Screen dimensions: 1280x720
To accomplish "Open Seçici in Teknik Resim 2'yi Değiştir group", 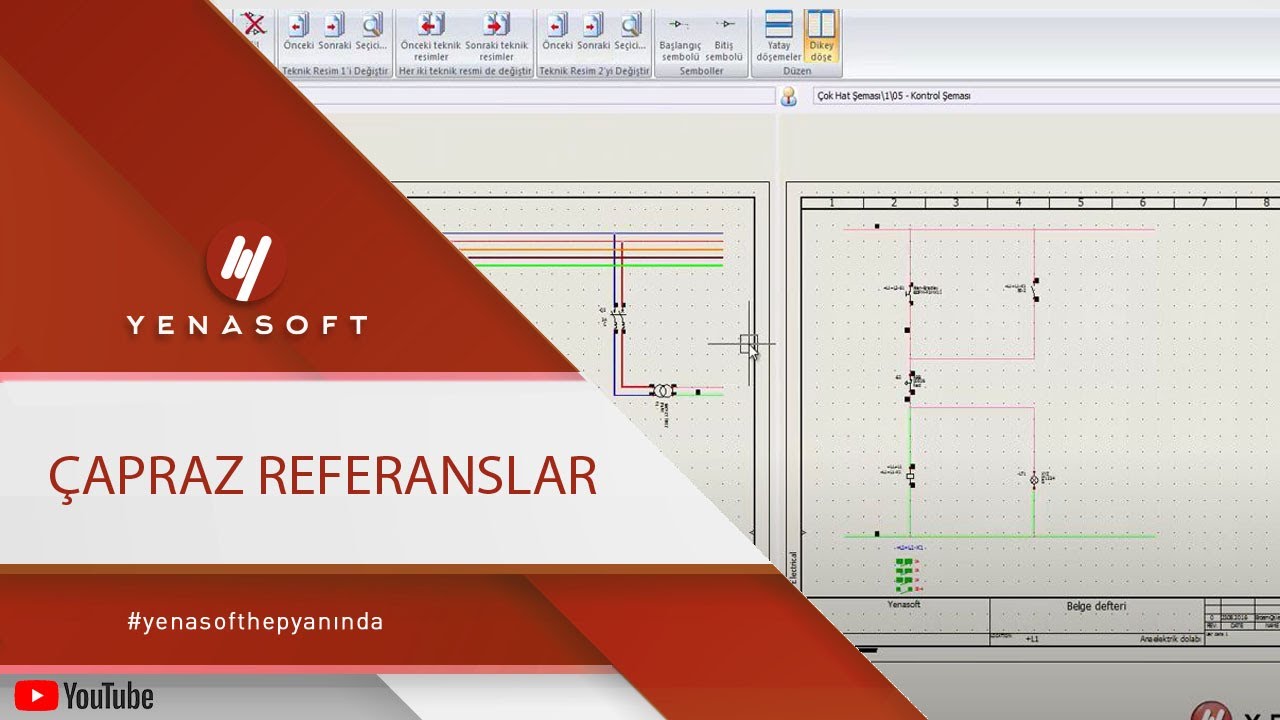I will pos(630,32).
